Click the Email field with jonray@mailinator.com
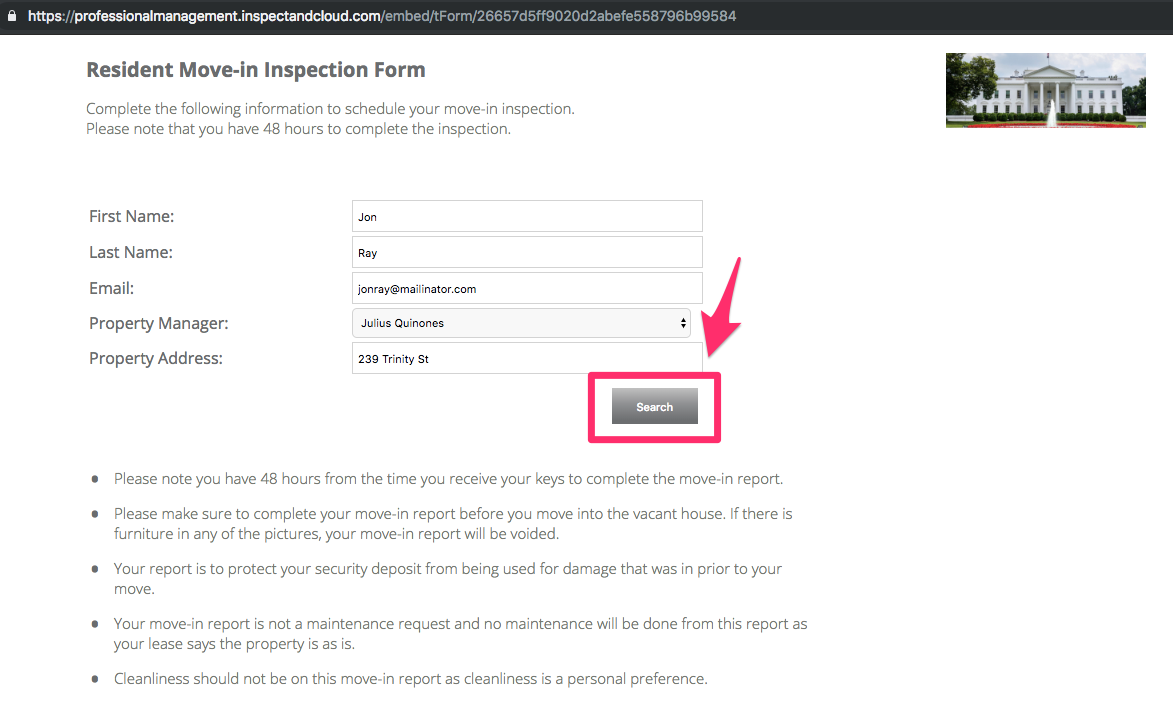 (527, 288)
